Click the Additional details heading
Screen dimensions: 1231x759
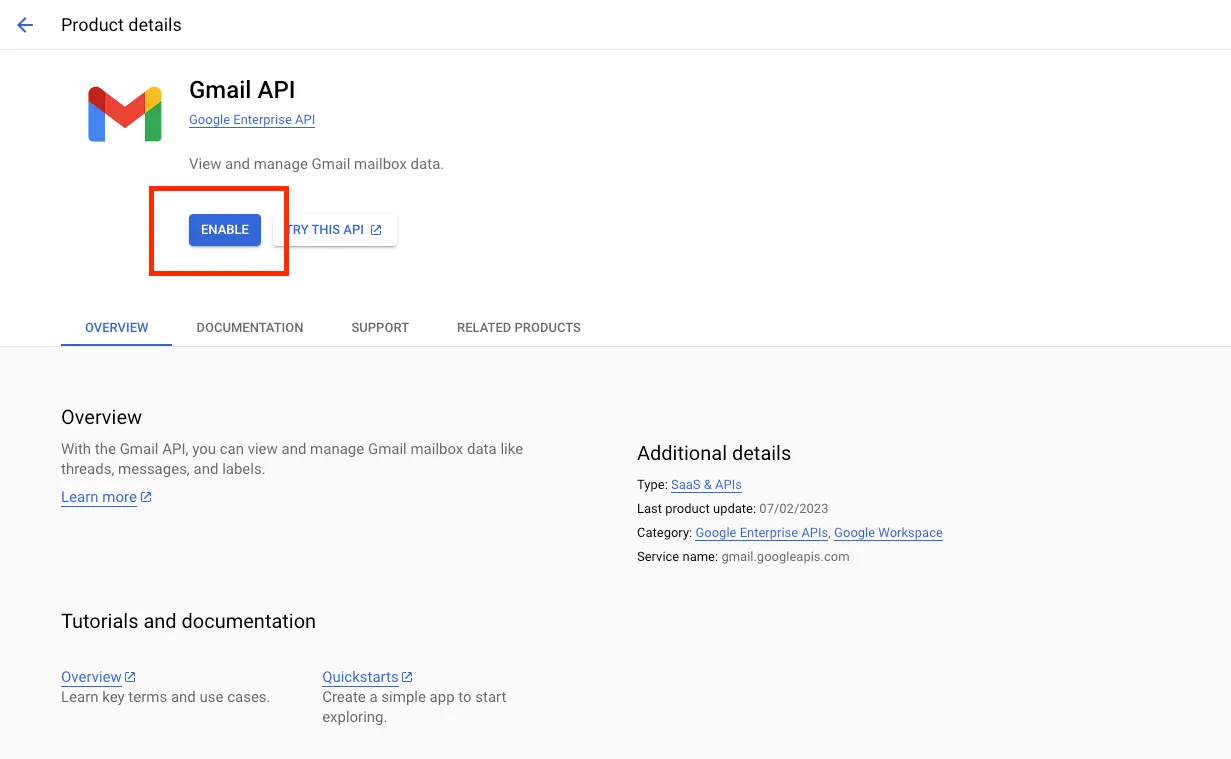714,453
